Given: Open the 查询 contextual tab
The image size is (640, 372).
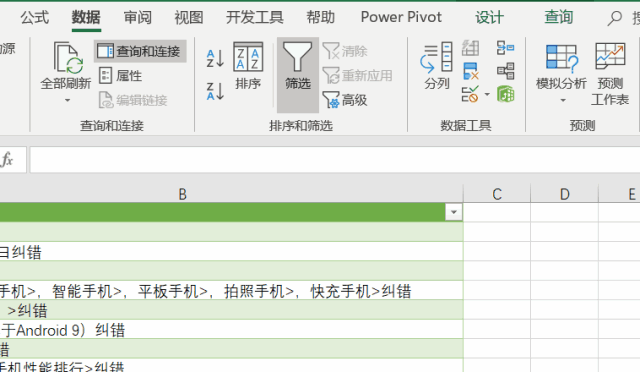Looking at the screenshot, I should click(559, 18).
